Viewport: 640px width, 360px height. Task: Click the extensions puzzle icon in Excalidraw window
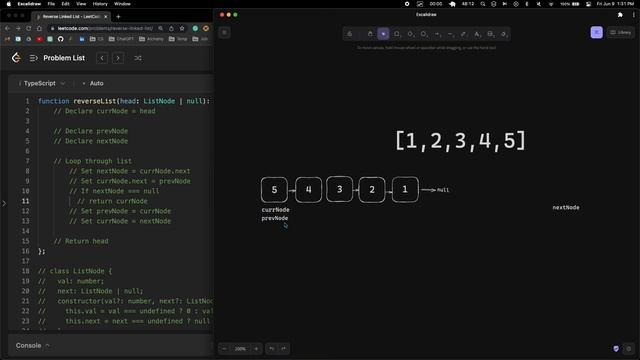point(620,15)
